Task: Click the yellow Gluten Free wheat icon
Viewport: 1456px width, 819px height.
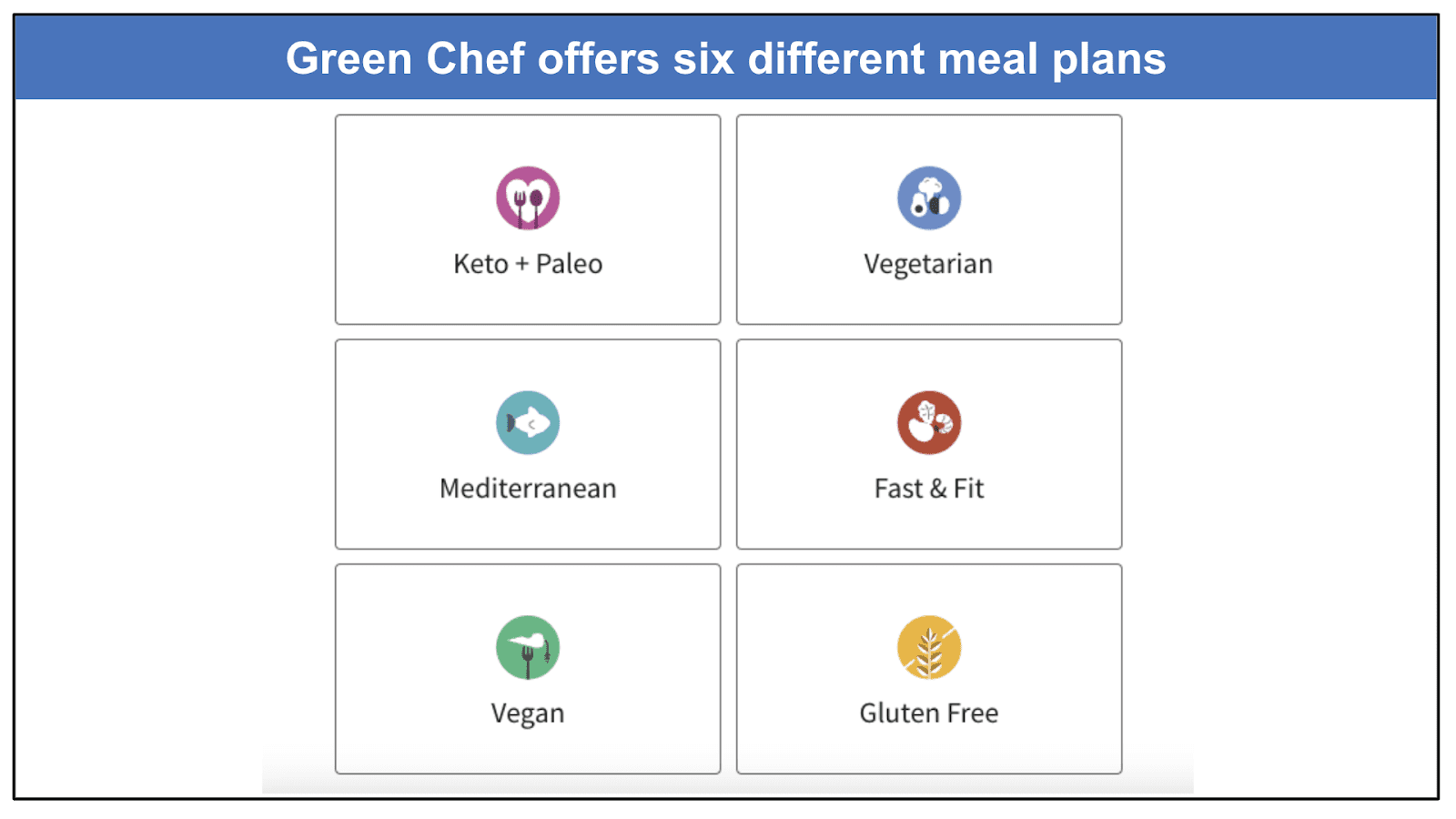Action: click(x=929, y=647)
